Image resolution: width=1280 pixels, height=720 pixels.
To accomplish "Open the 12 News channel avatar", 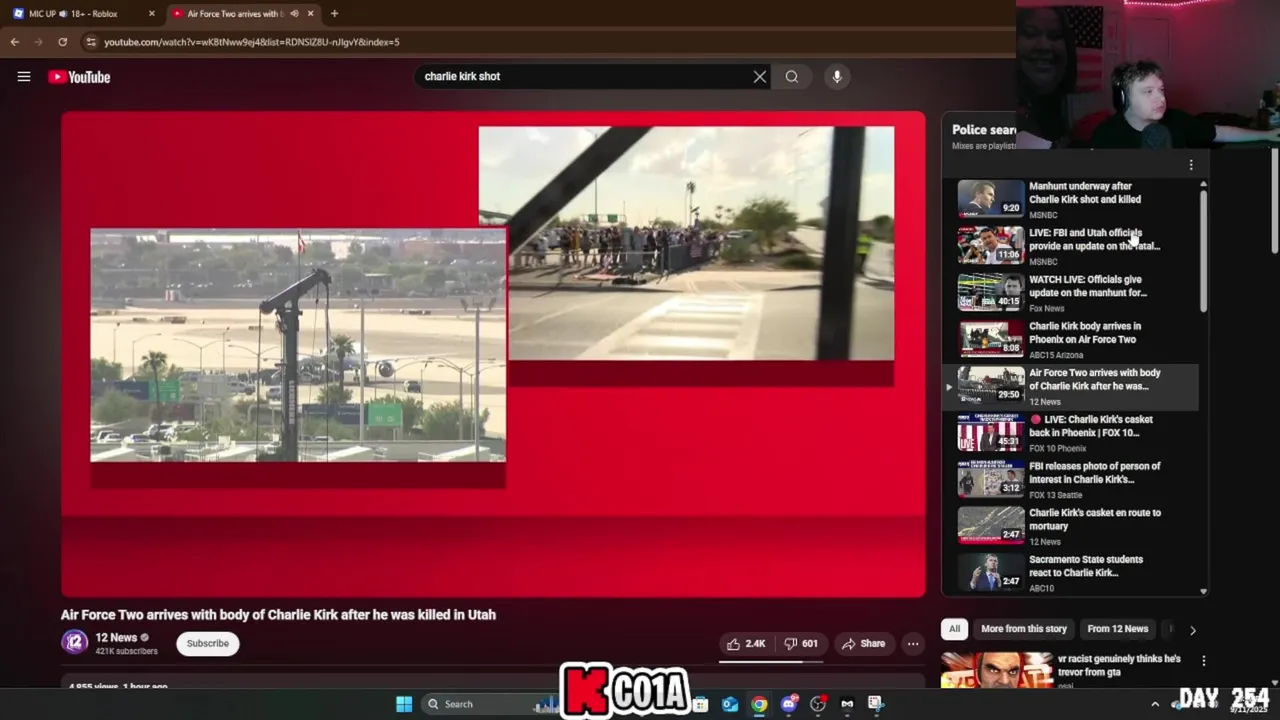I will 75,642.
